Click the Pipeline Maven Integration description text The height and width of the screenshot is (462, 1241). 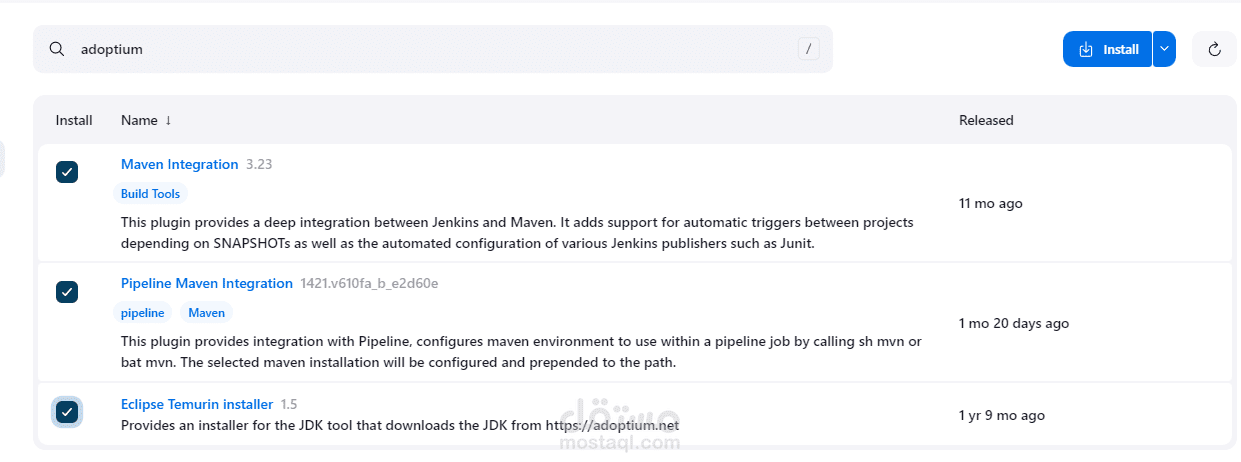click(x=521, y=352)
